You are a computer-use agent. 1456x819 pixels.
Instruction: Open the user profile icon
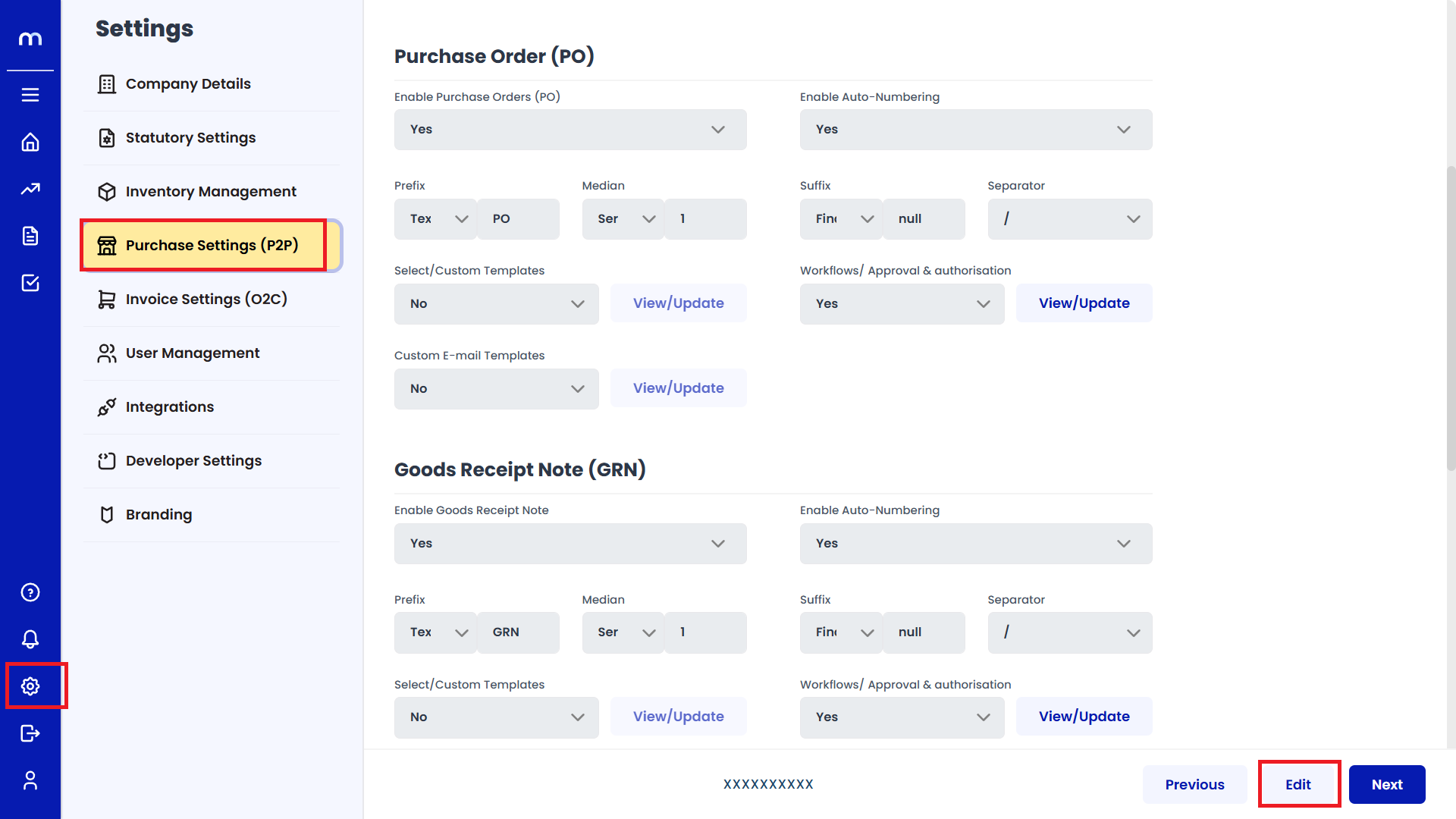[x=30, y=780]
